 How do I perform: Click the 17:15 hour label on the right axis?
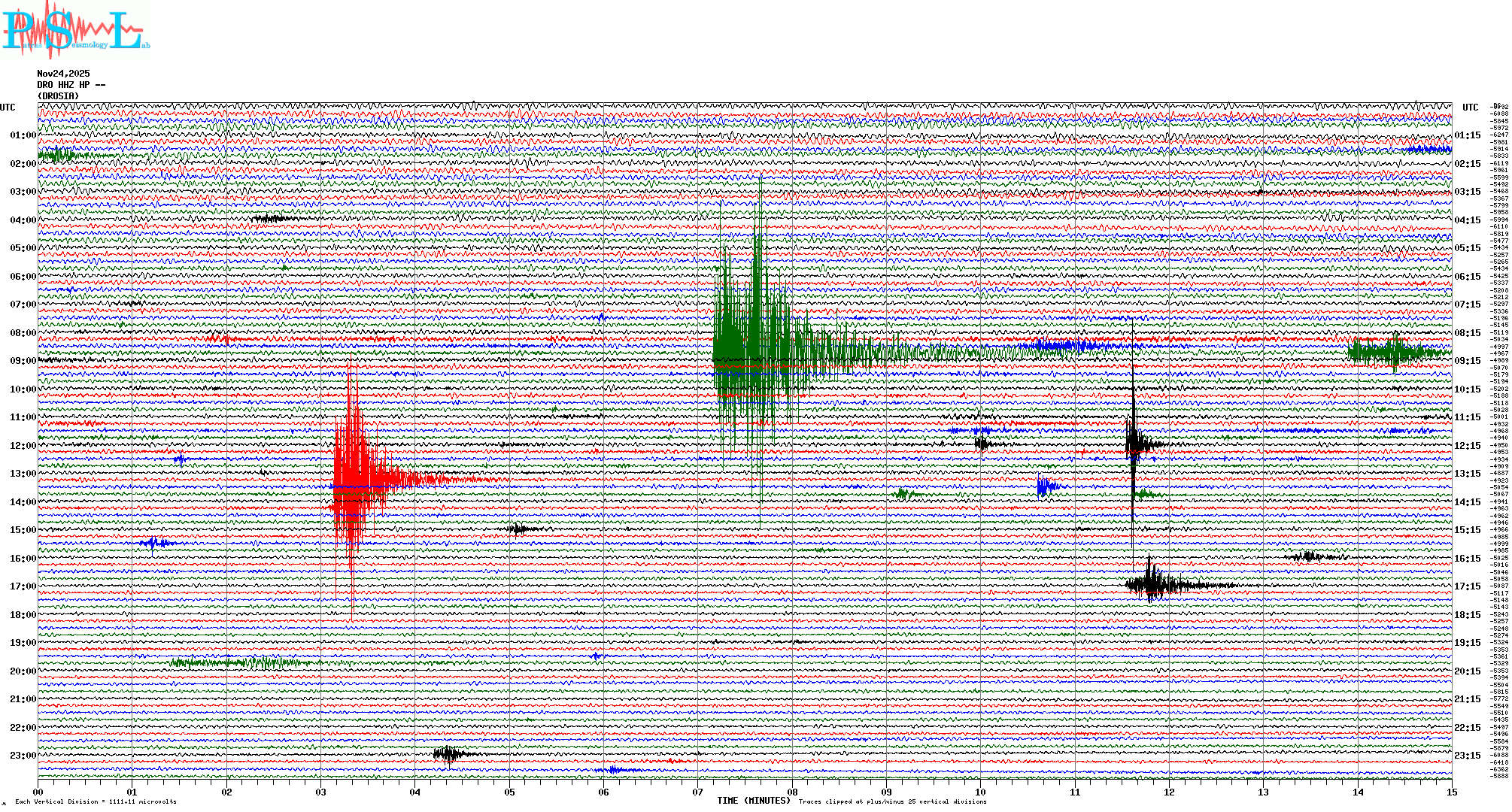pyautogui.click(x=1467, y=586)
